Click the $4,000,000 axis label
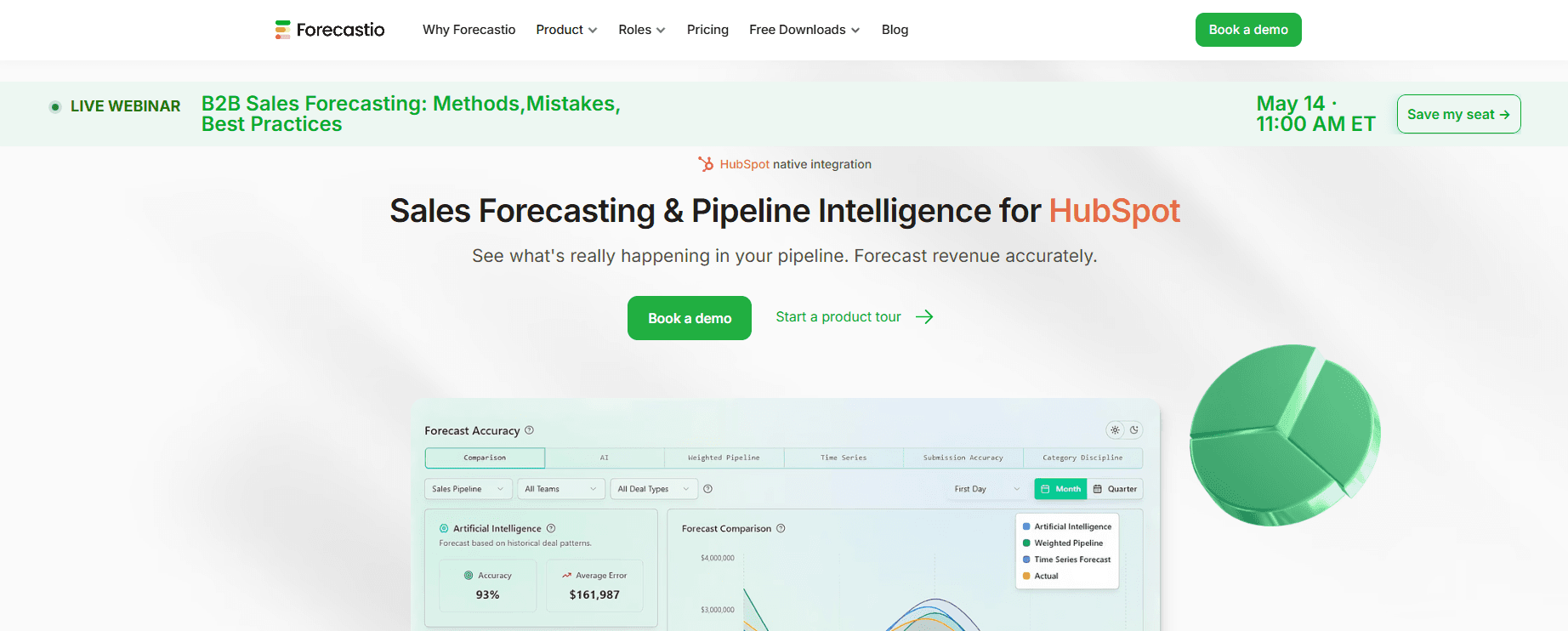 pyautogui.click(x=718, y=558)
